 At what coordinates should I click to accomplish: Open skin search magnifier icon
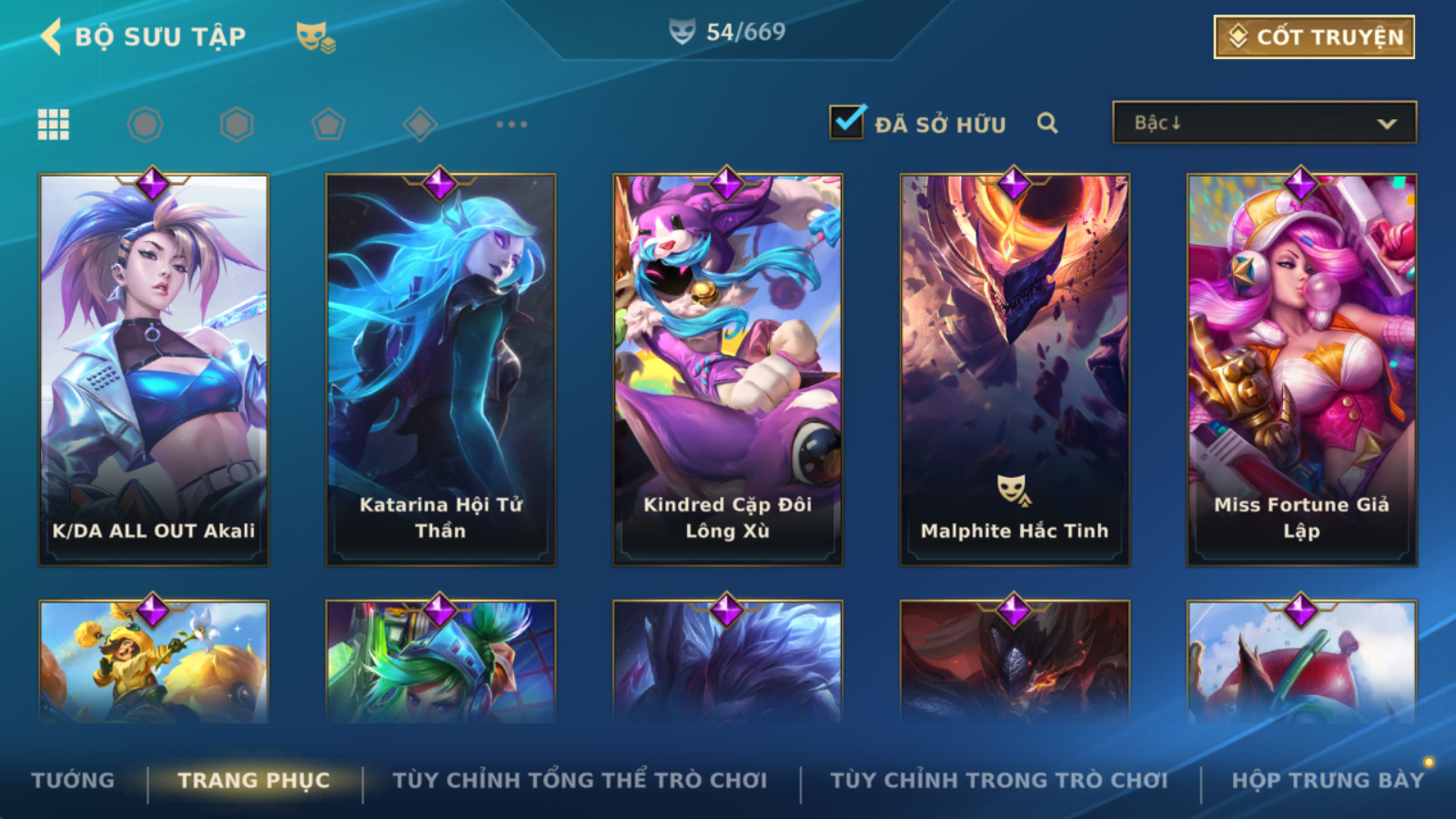coord(1047,123)
